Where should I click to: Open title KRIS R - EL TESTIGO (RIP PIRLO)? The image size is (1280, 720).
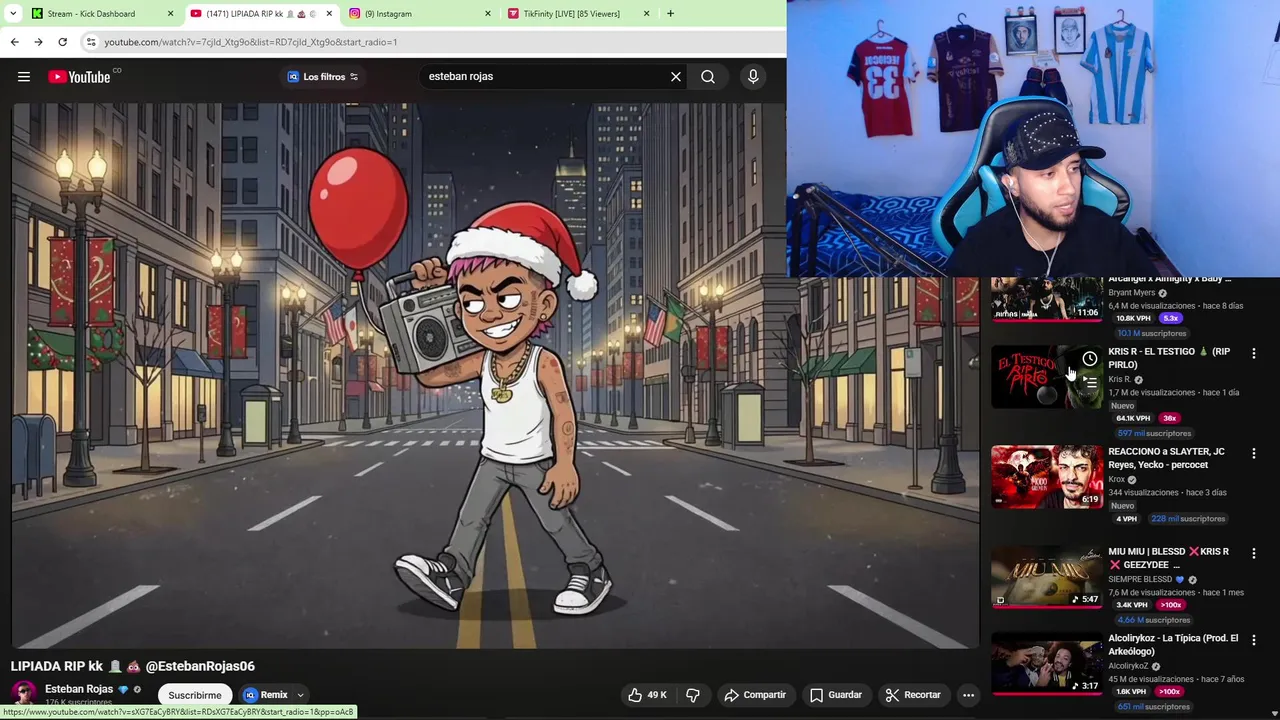[1169, 358]
